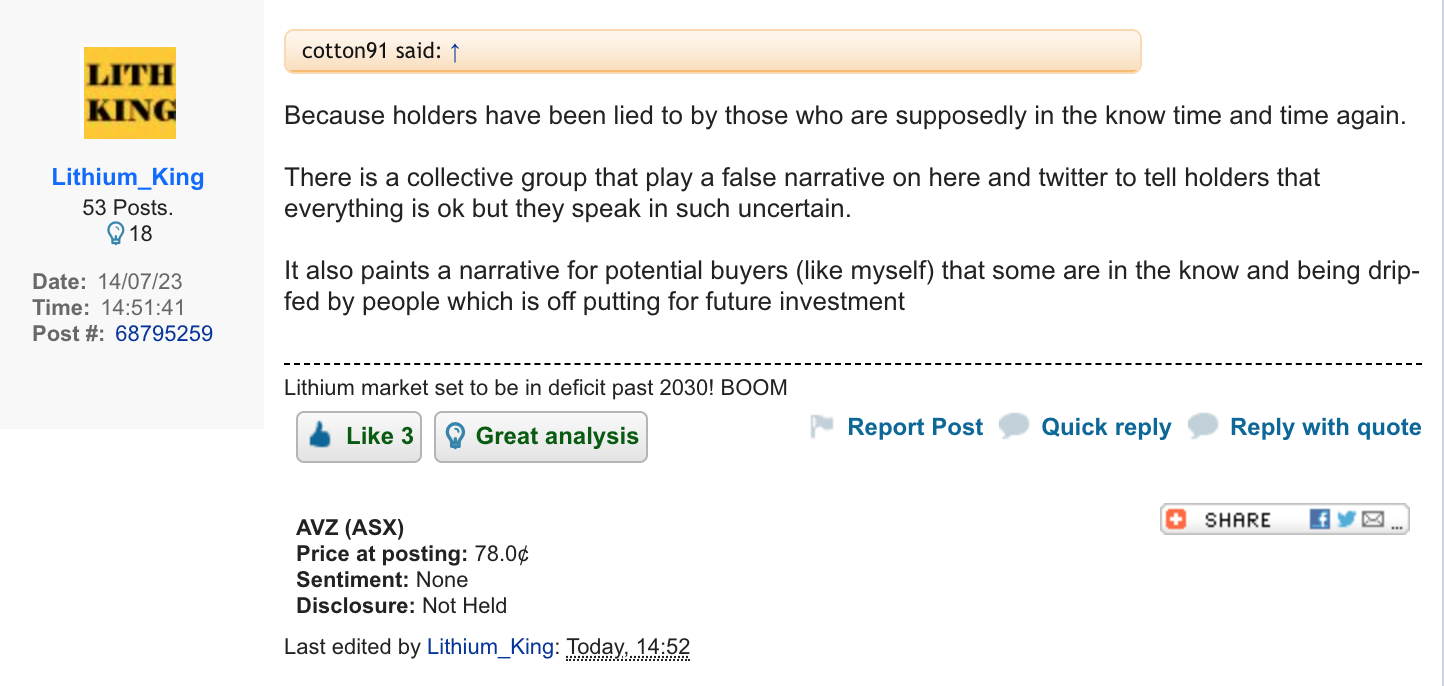Click the thumbs-up icon on Like

[321, 436]
